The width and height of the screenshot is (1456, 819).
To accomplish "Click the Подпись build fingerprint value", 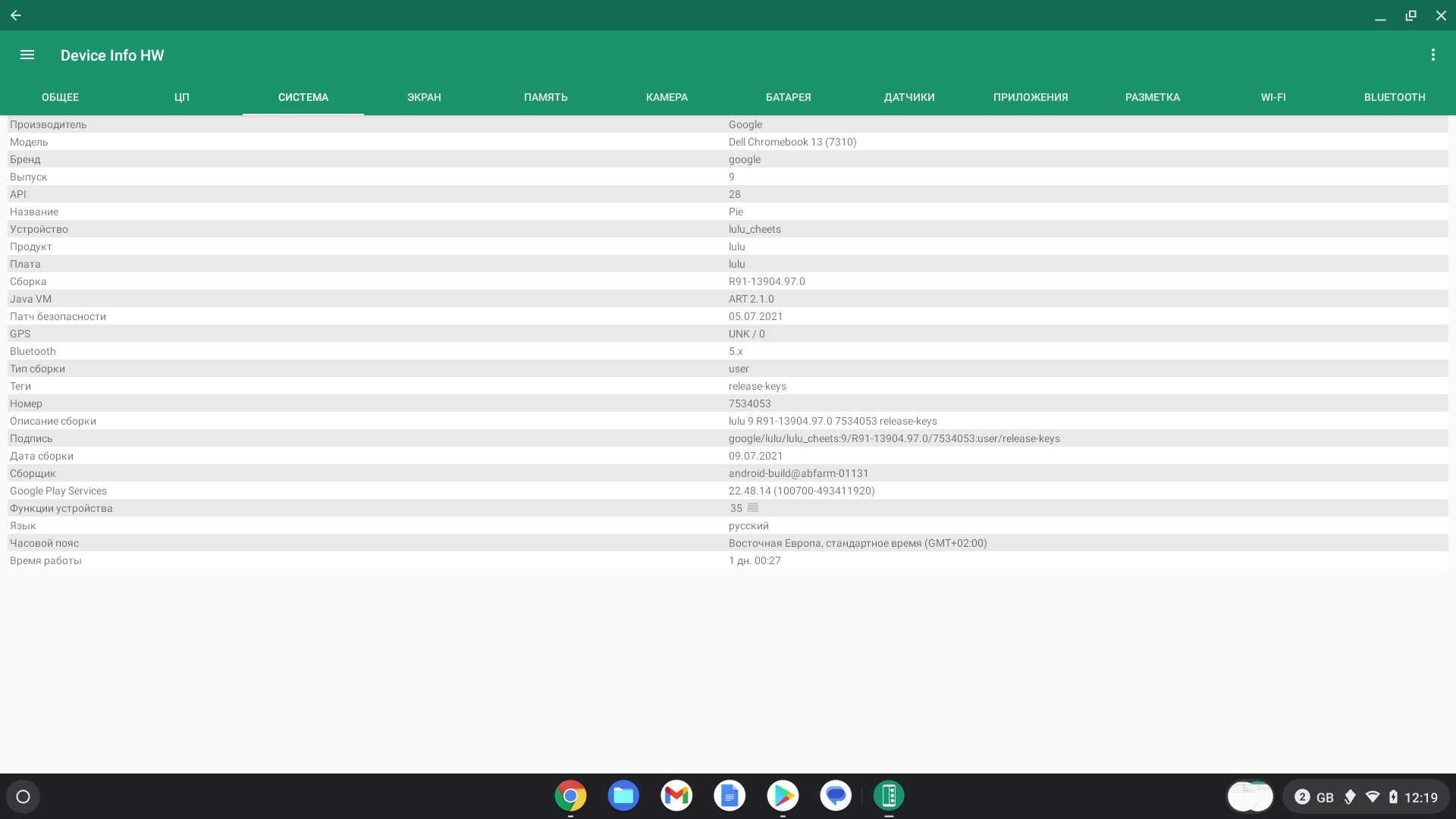I will click(894, 438).
